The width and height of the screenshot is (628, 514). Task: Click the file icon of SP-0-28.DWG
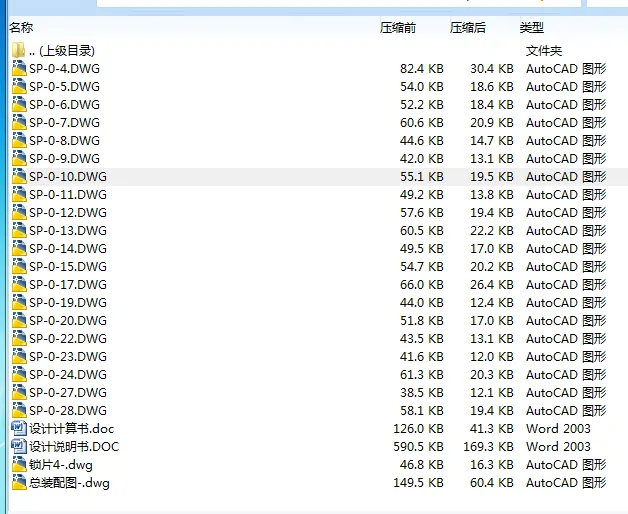pyautogui.click(x=19, y=411)
